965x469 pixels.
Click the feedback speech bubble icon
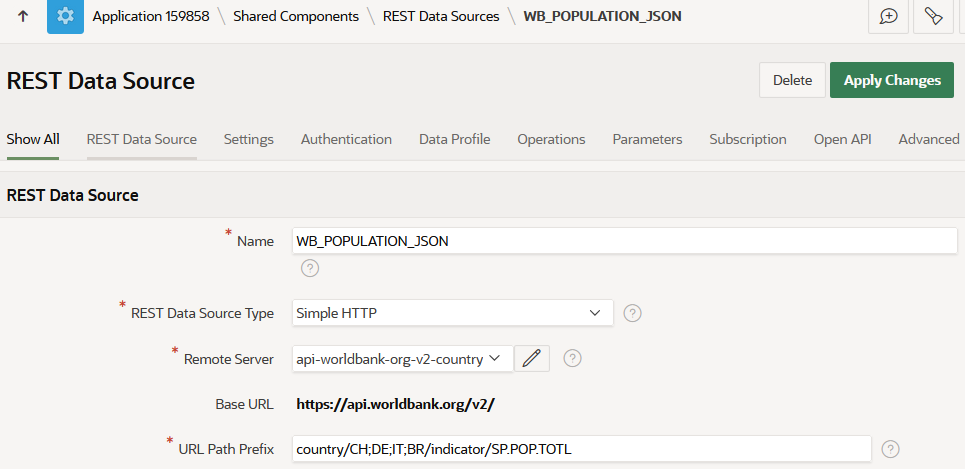tap(888, 16)
